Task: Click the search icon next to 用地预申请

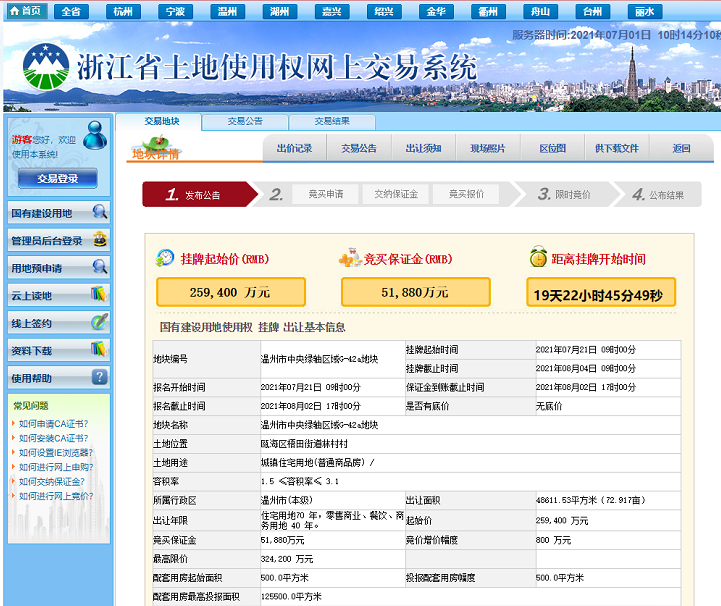Action: coord(99,267)
